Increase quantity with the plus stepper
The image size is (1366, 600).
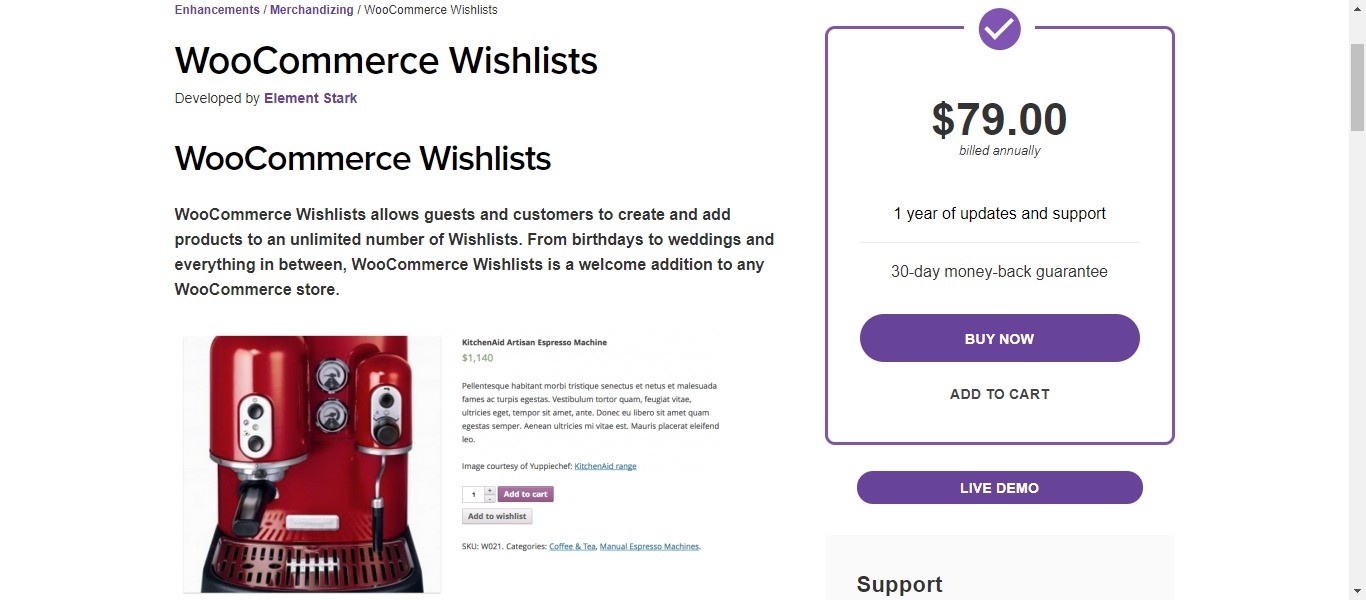pyautogui.click(x=490, y=490)
